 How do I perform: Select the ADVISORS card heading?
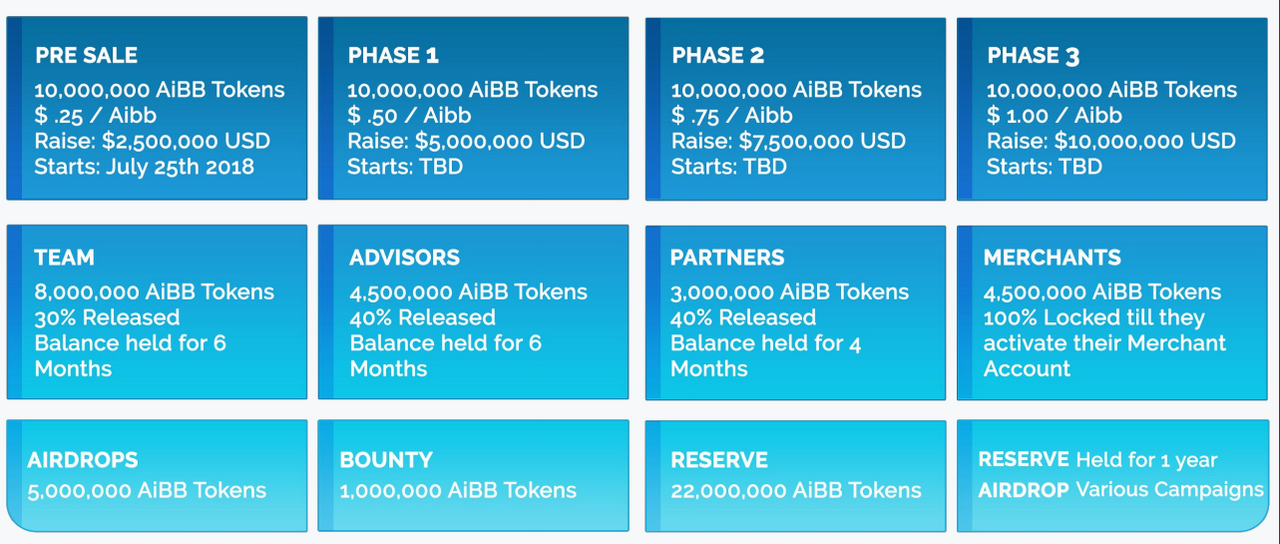point(404,258)
